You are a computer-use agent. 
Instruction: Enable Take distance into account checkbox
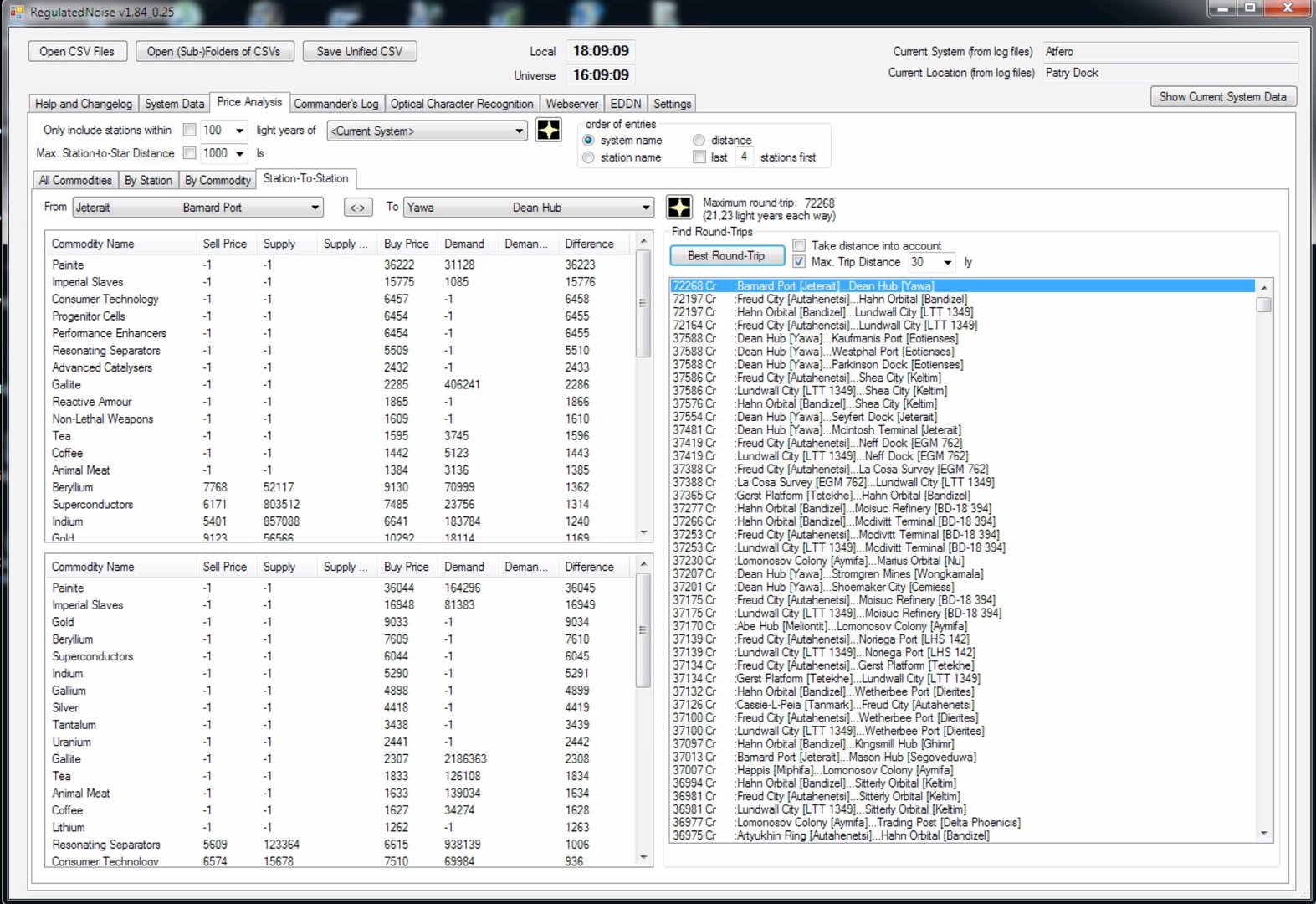pos(799,245)
